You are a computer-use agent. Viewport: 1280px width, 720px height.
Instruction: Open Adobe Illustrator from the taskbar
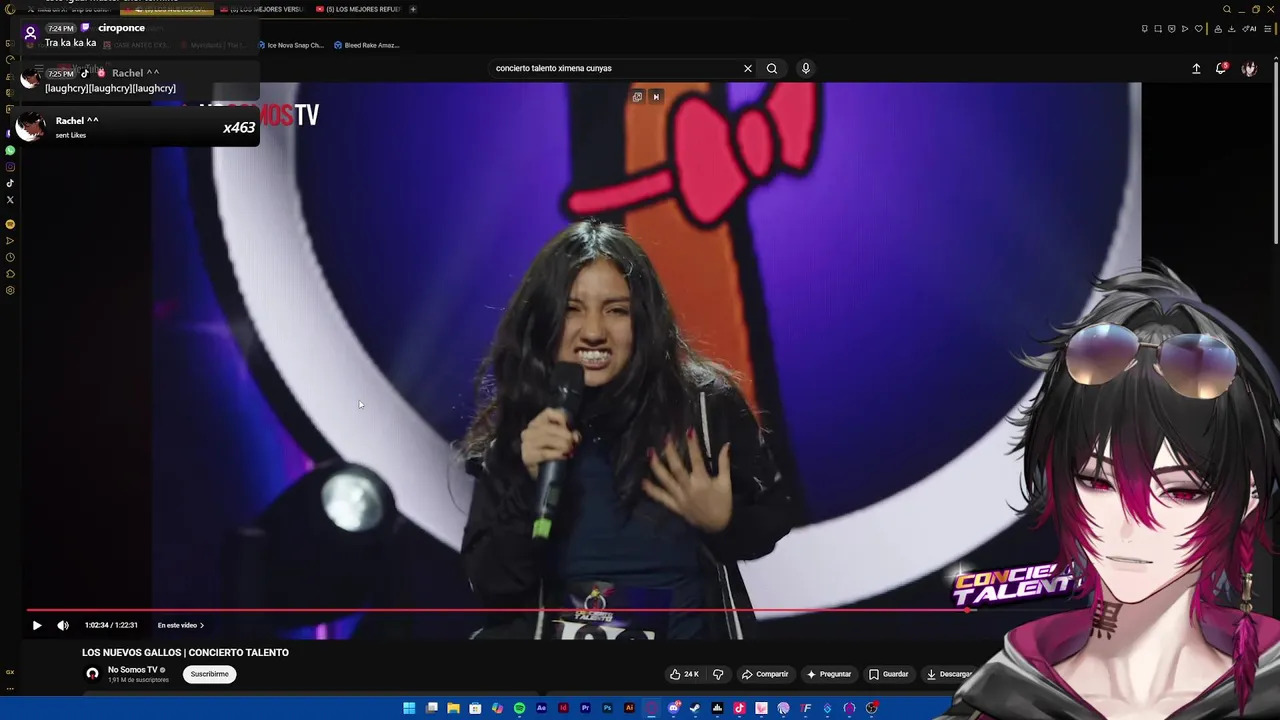[x=629, y=708]
